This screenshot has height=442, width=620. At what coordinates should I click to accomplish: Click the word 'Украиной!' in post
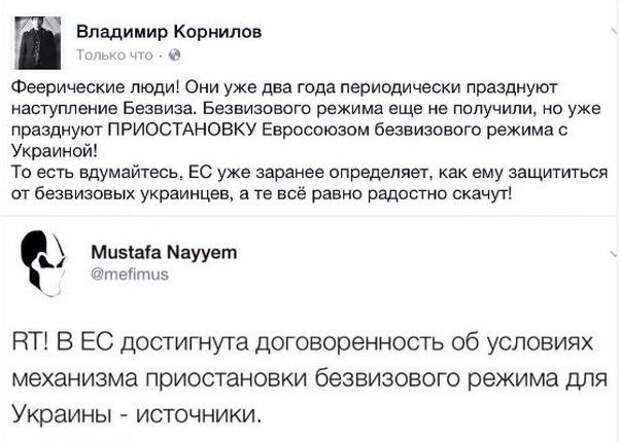pyautogui.click(x=54, y=151)
